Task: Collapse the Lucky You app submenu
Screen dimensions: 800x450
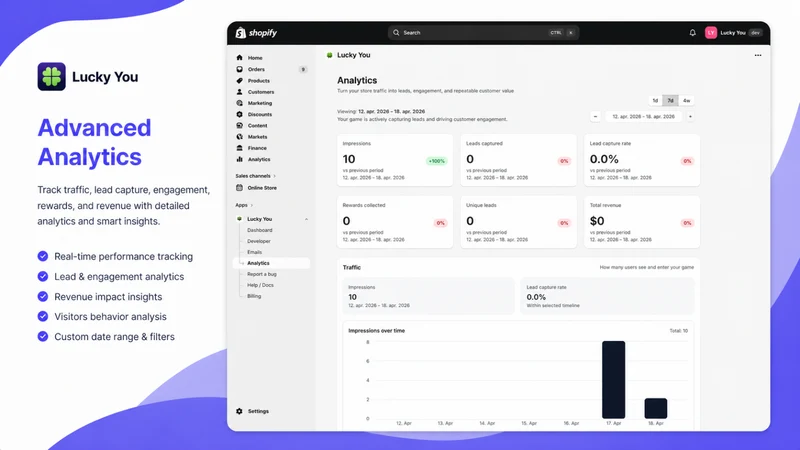Action: point(306,219)
